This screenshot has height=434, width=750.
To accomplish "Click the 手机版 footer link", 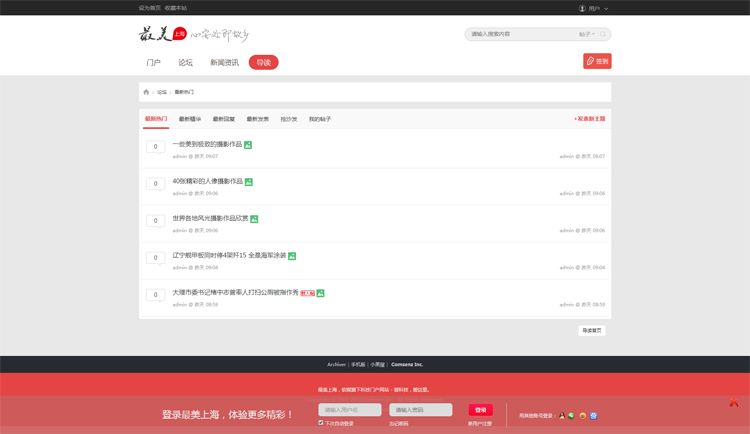I will coord(358,364).
